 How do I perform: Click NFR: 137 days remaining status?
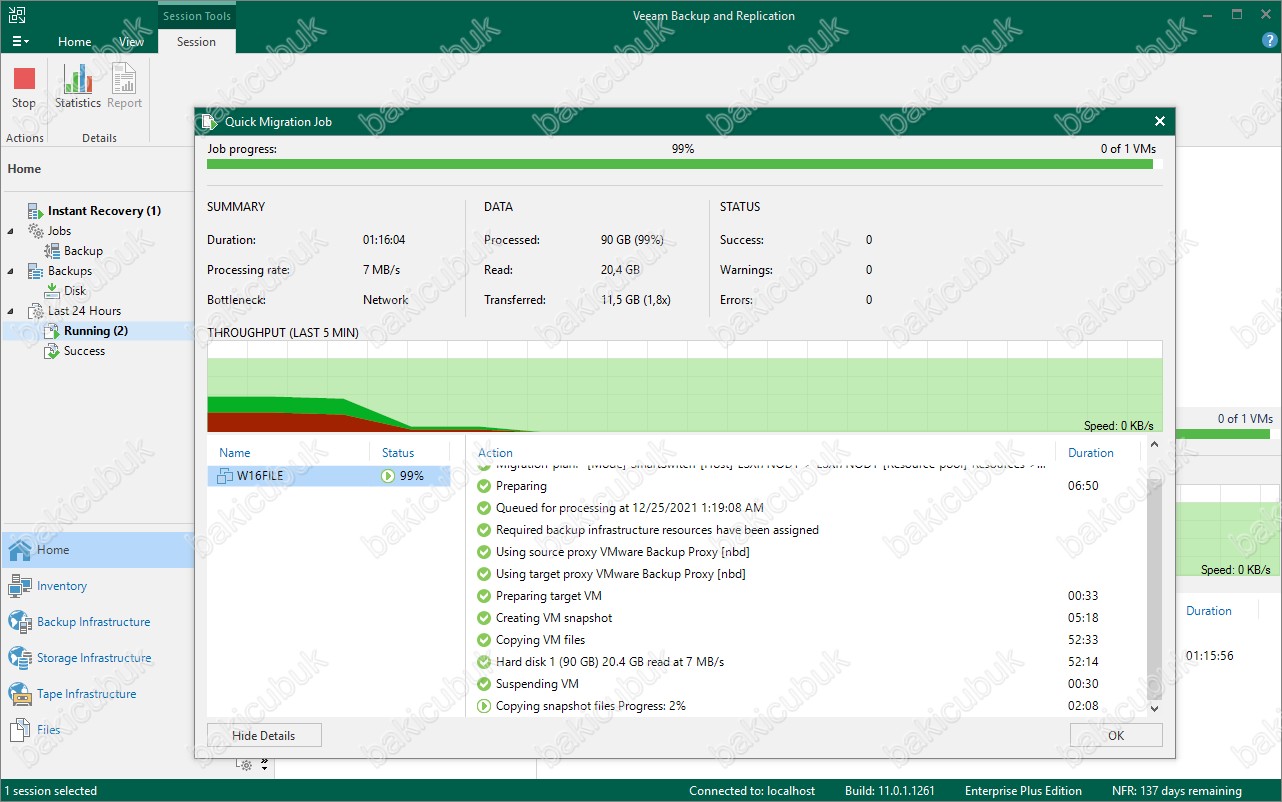click(1177, 791)
